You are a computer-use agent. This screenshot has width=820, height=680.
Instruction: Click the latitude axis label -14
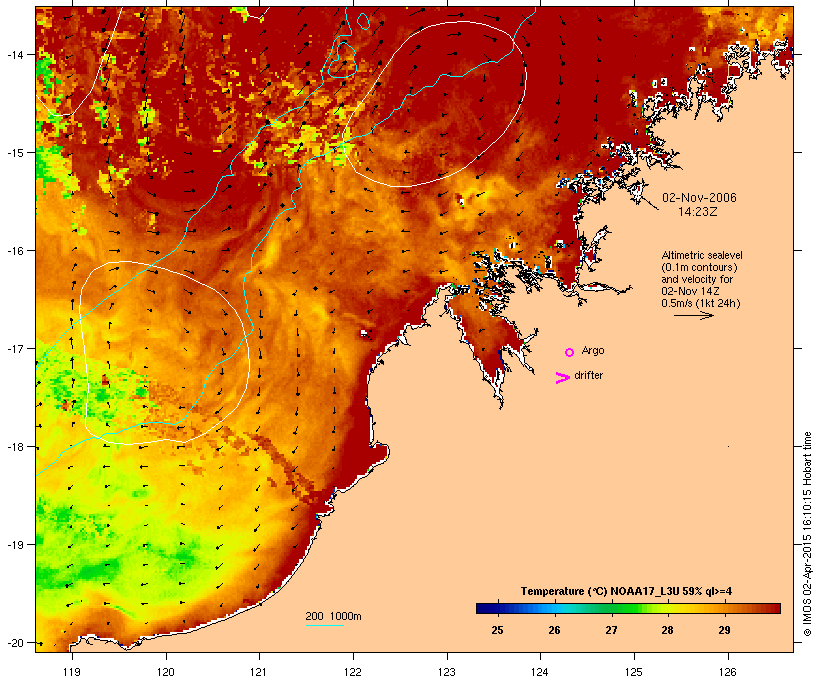tap(15, 54)
